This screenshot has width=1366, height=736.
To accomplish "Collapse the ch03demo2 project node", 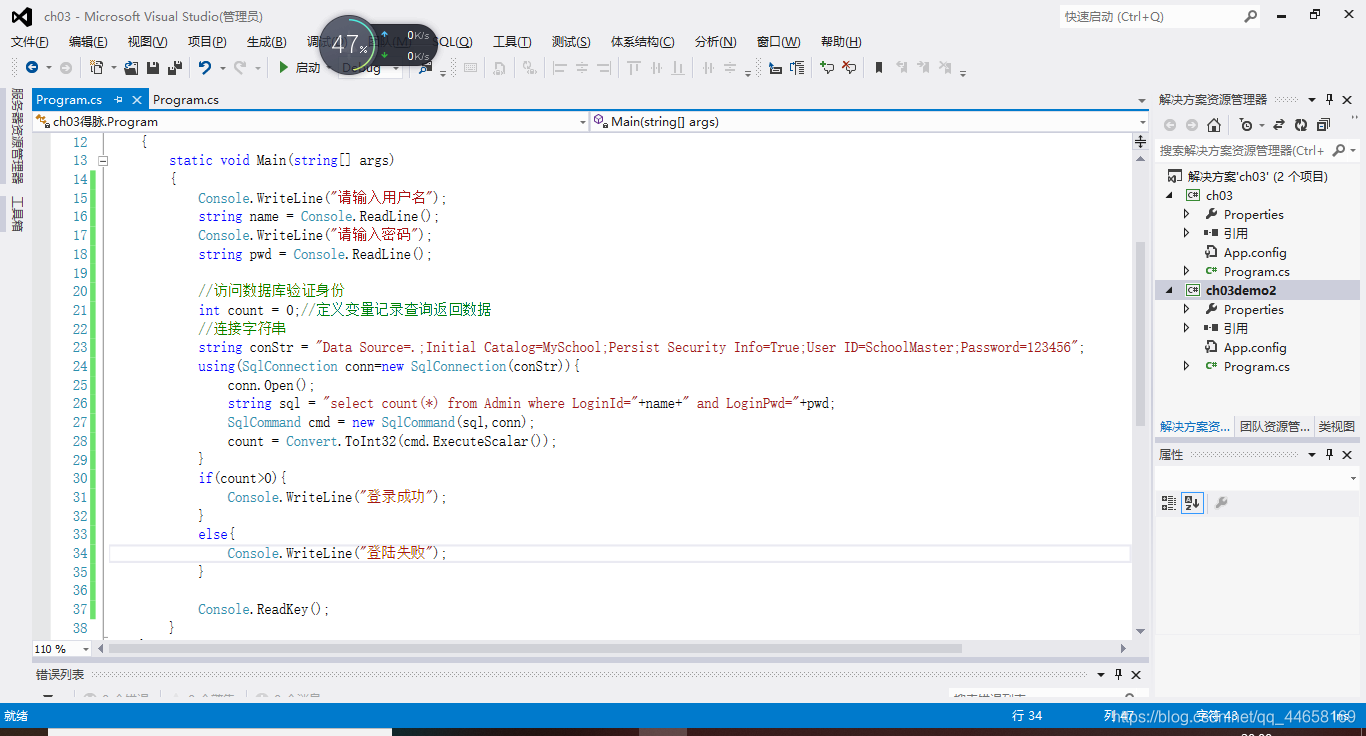I will [x=1169, y=290].
